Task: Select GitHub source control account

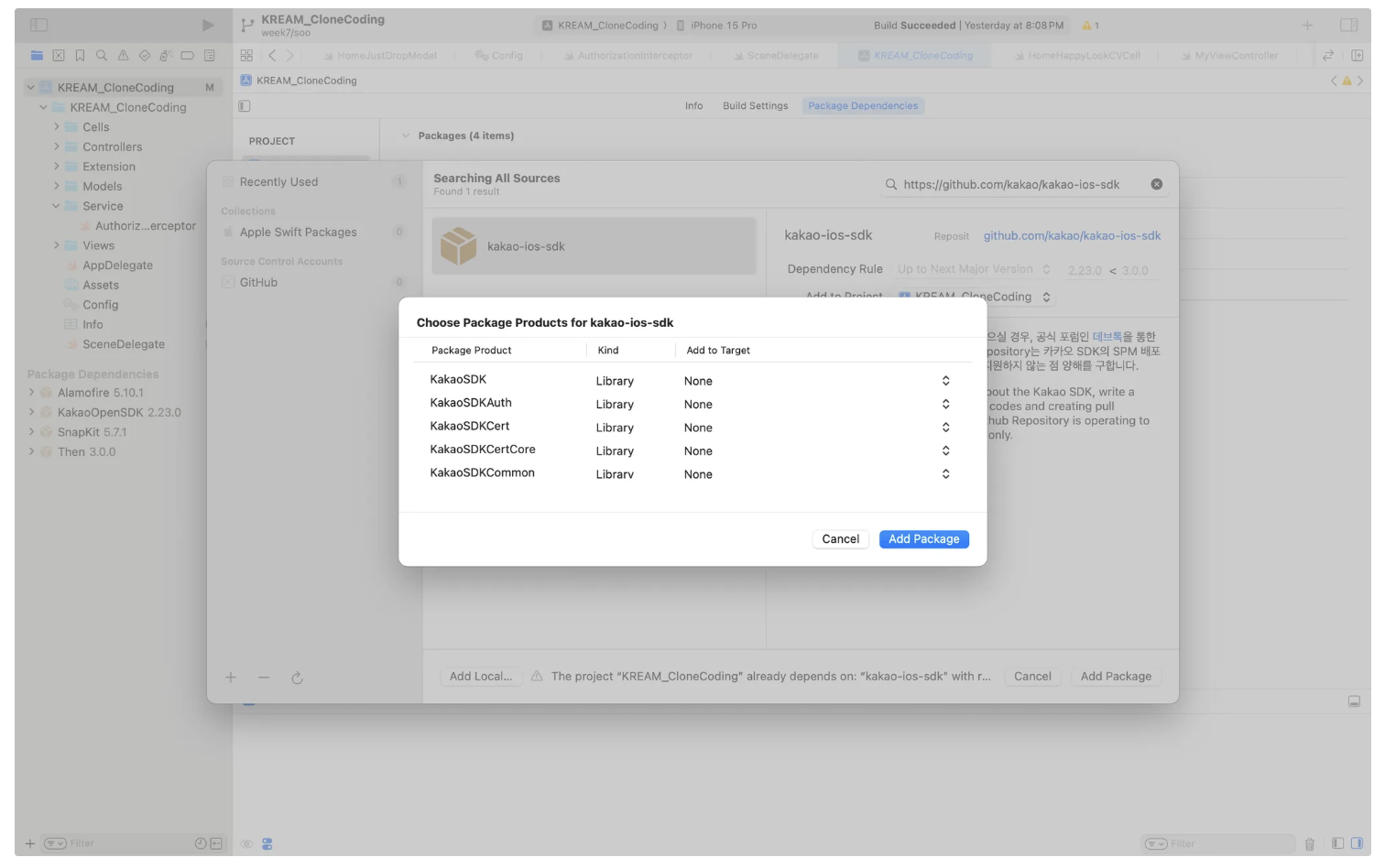Action: click(x=314, y=283)
